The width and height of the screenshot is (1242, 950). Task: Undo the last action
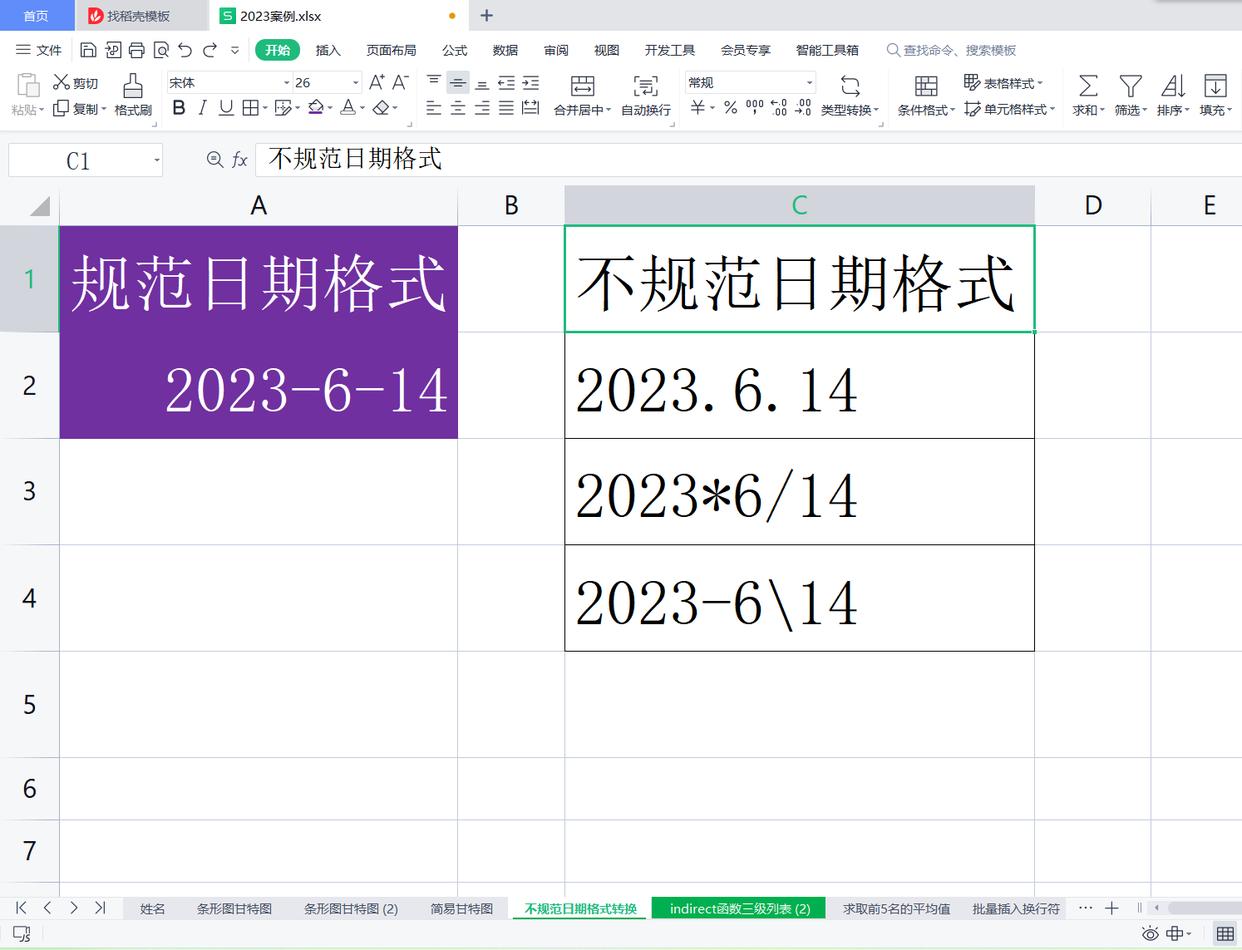click(185, 50)
